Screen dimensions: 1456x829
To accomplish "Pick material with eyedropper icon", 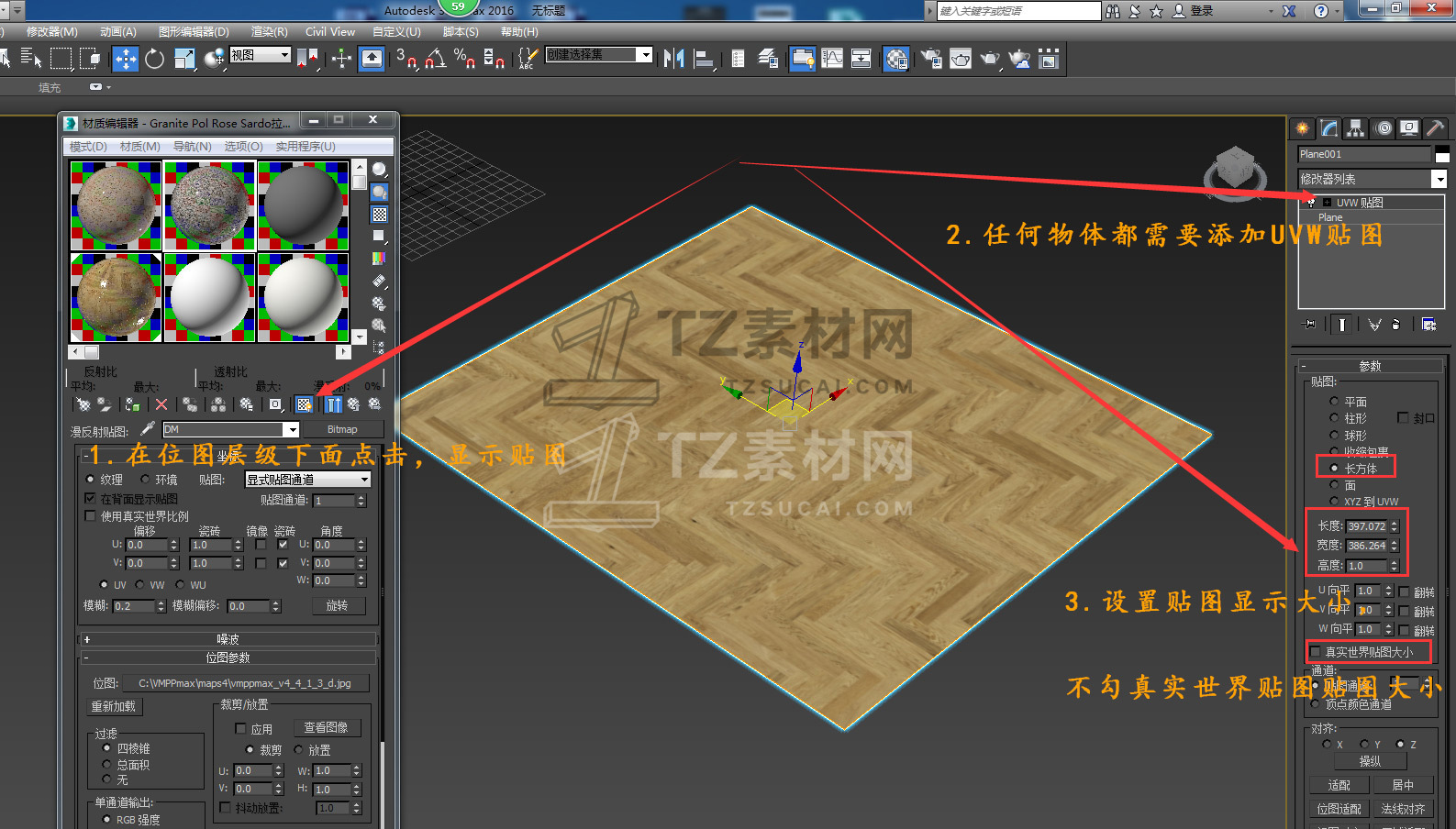I will 147,429.
